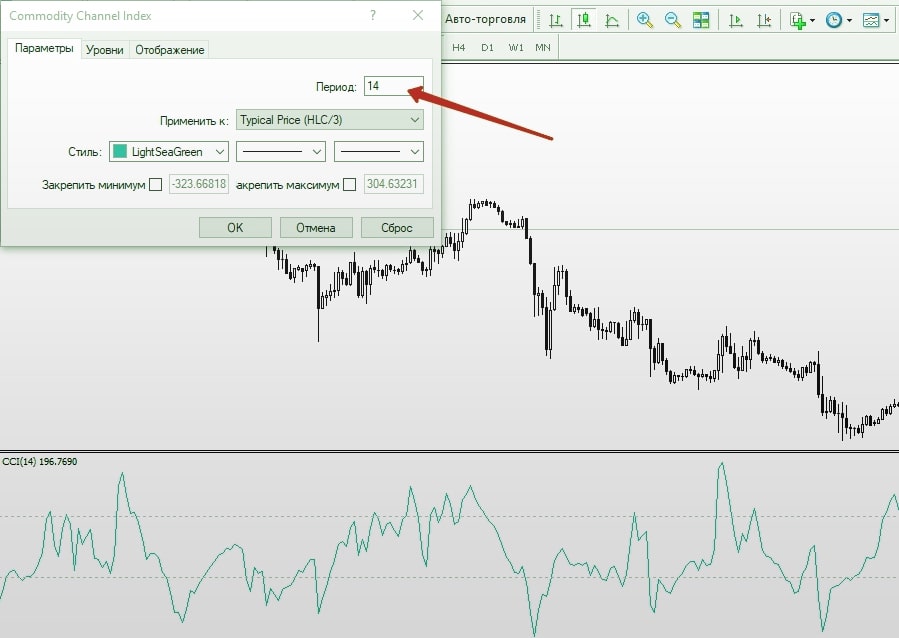Viewport: 899px width, 638px height.
Task: Open the Уровни tab
Action: pos(105,50)
